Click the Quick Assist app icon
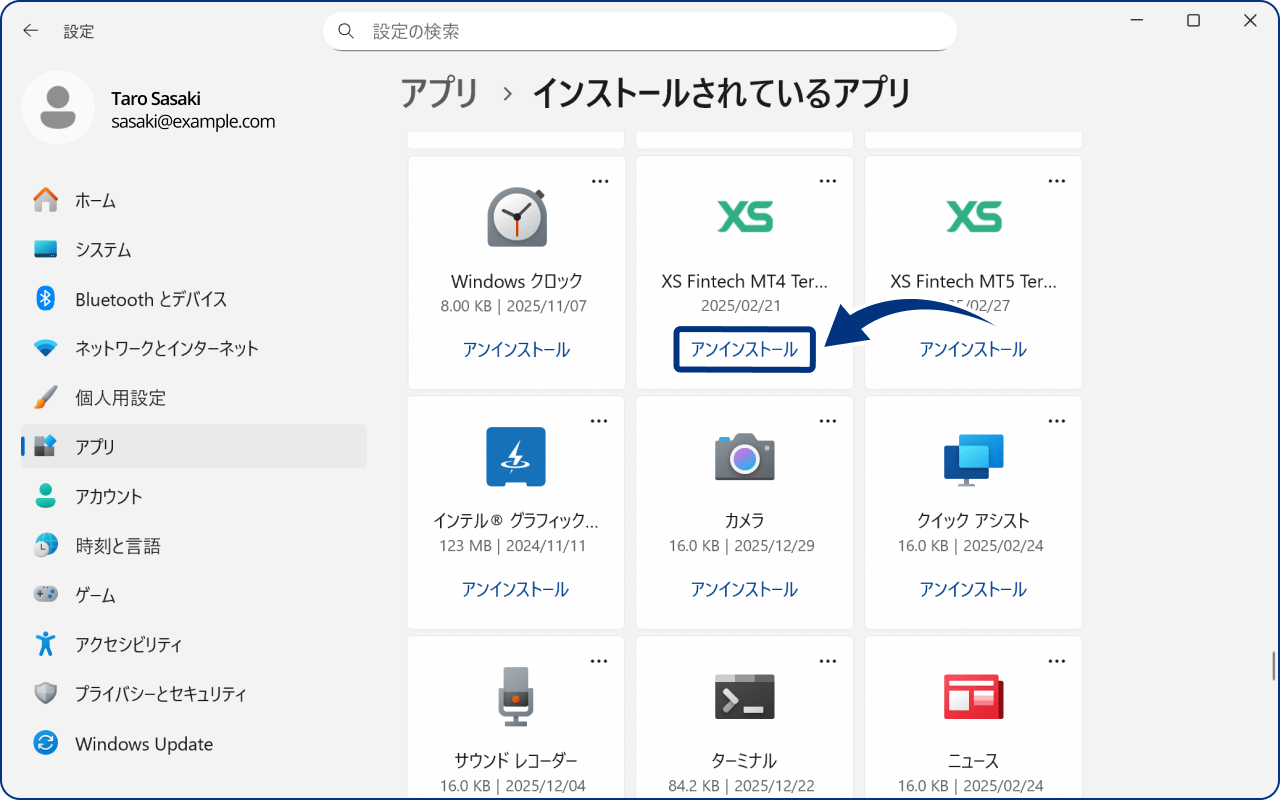The width and height of the screenshot is (1280, 800). coord(973,457)
